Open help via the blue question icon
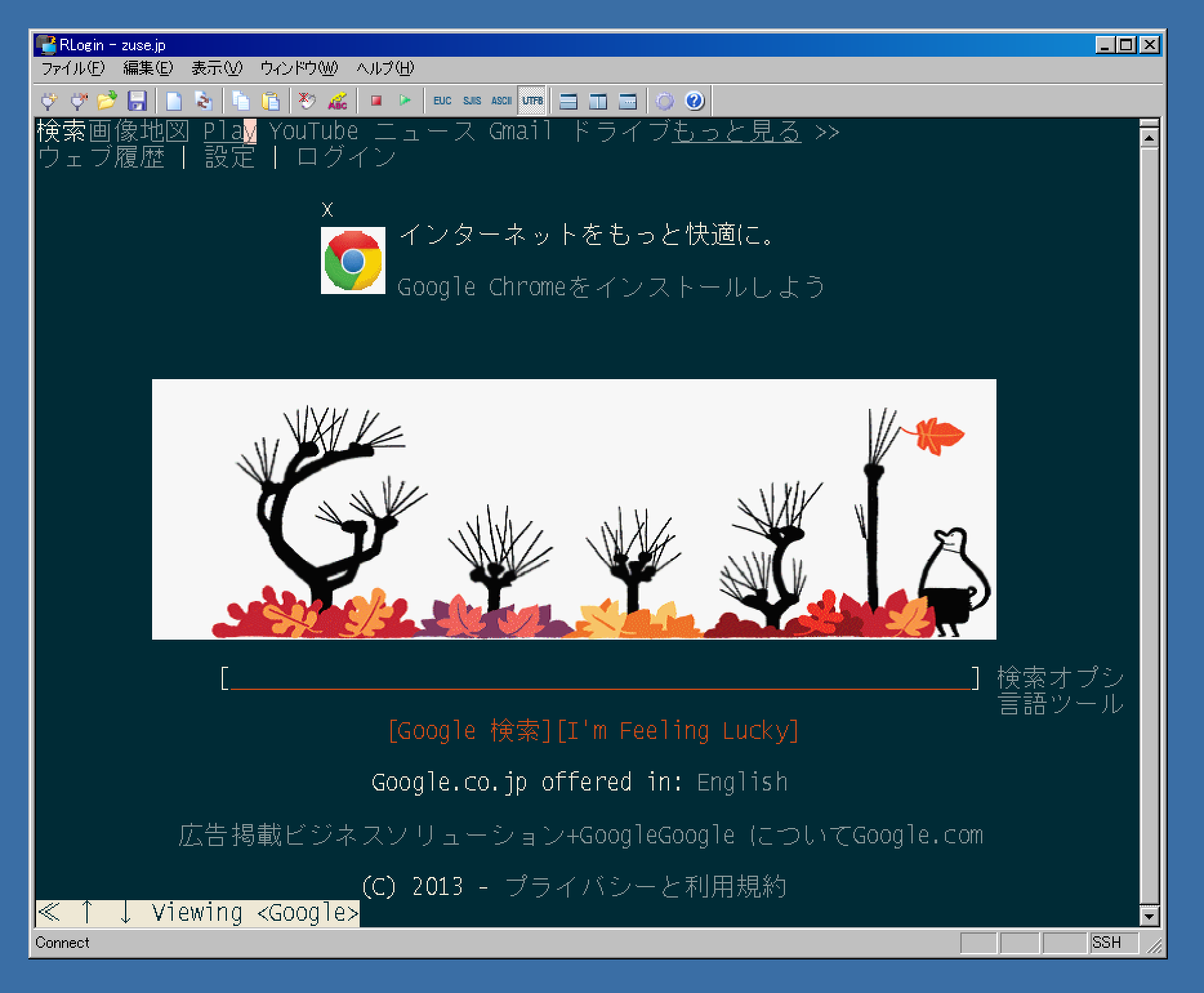Viewport: 1204px width, 993px height. pyautogui.click(x=694, y=101)
